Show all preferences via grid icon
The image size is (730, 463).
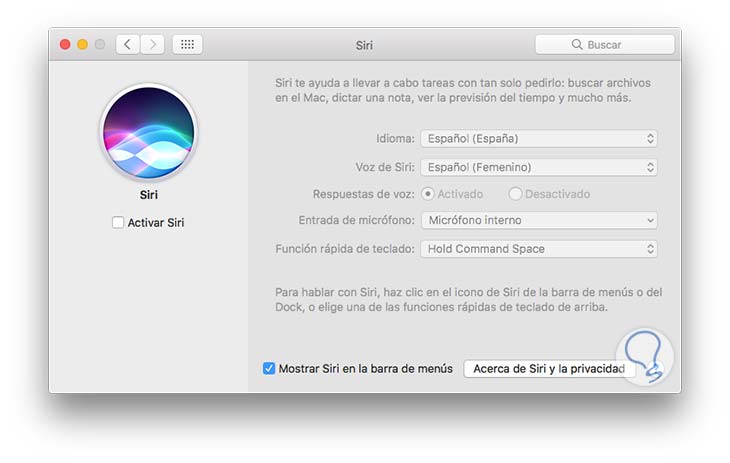pyautogui.click(x=187, y=45)
